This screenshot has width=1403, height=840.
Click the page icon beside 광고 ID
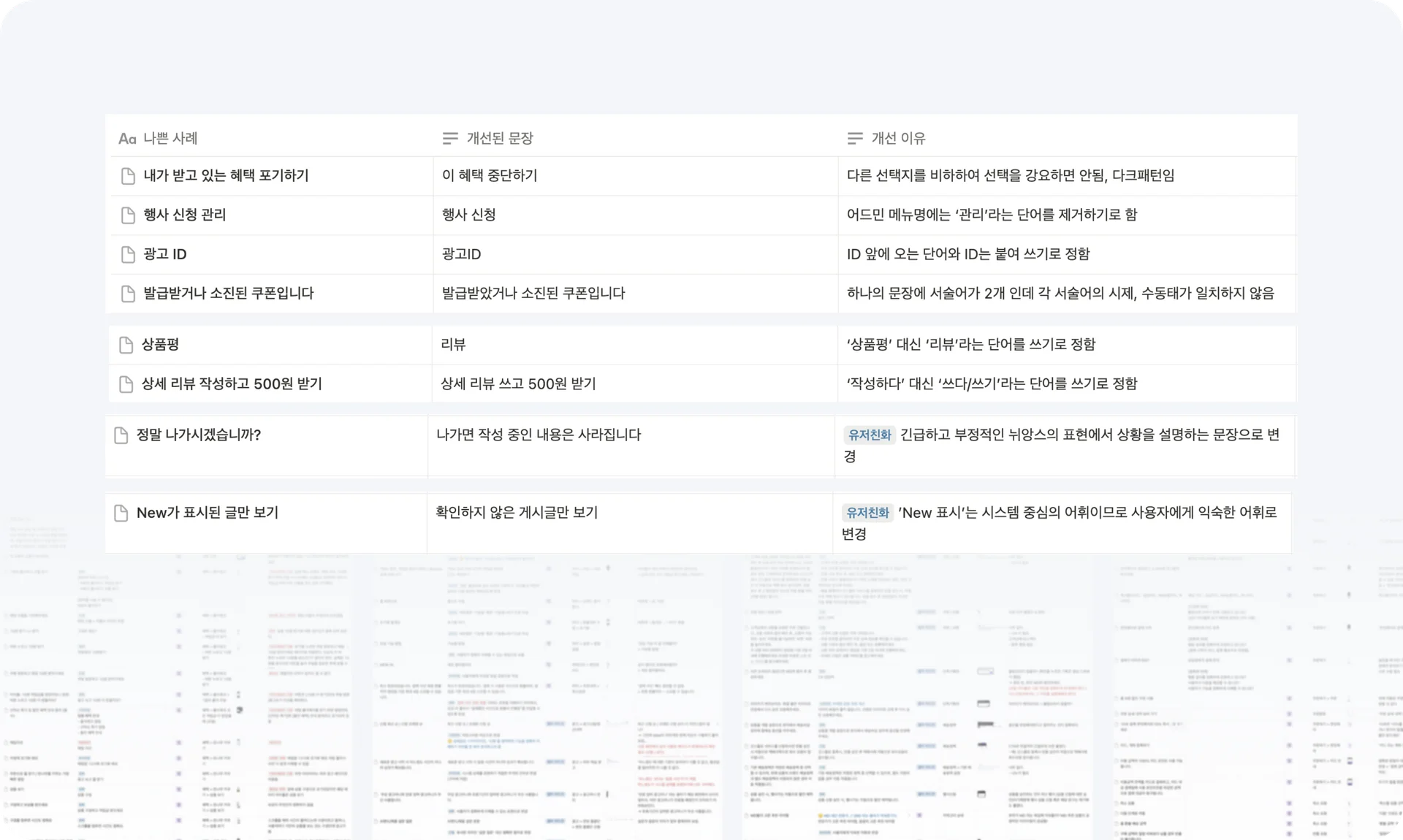pyautogui.click(x=128, y=254)
